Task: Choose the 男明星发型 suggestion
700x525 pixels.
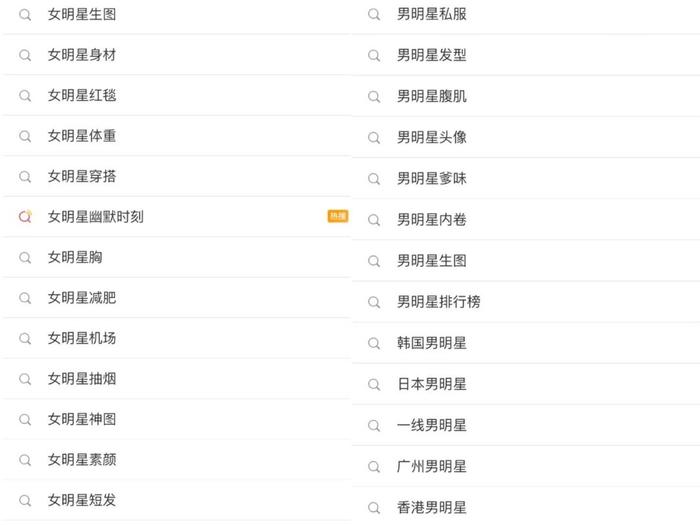Action: tap(526, 55)
